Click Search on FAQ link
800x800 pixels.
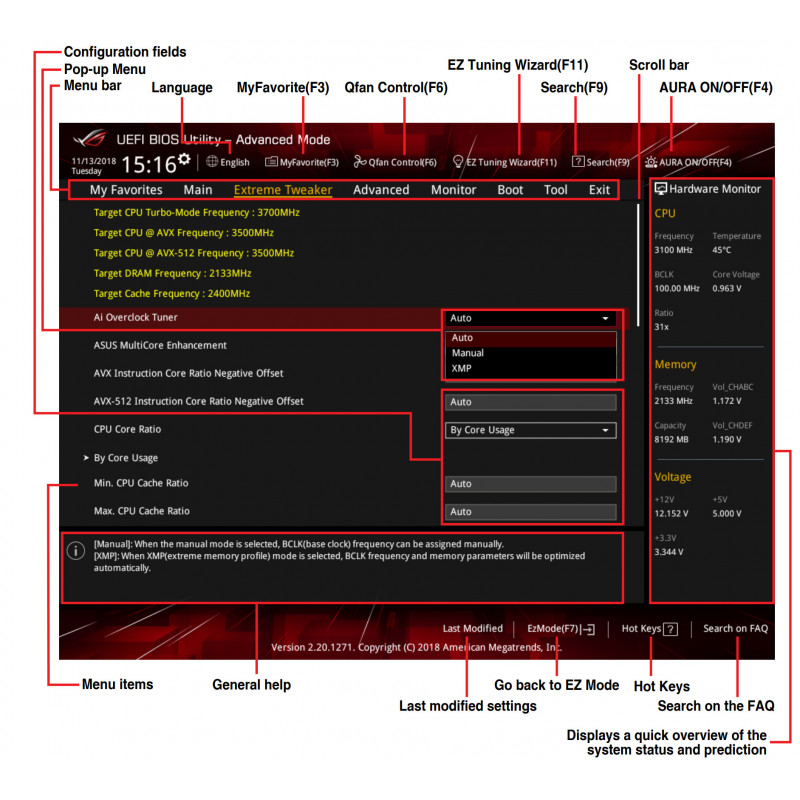coord(735,629)
